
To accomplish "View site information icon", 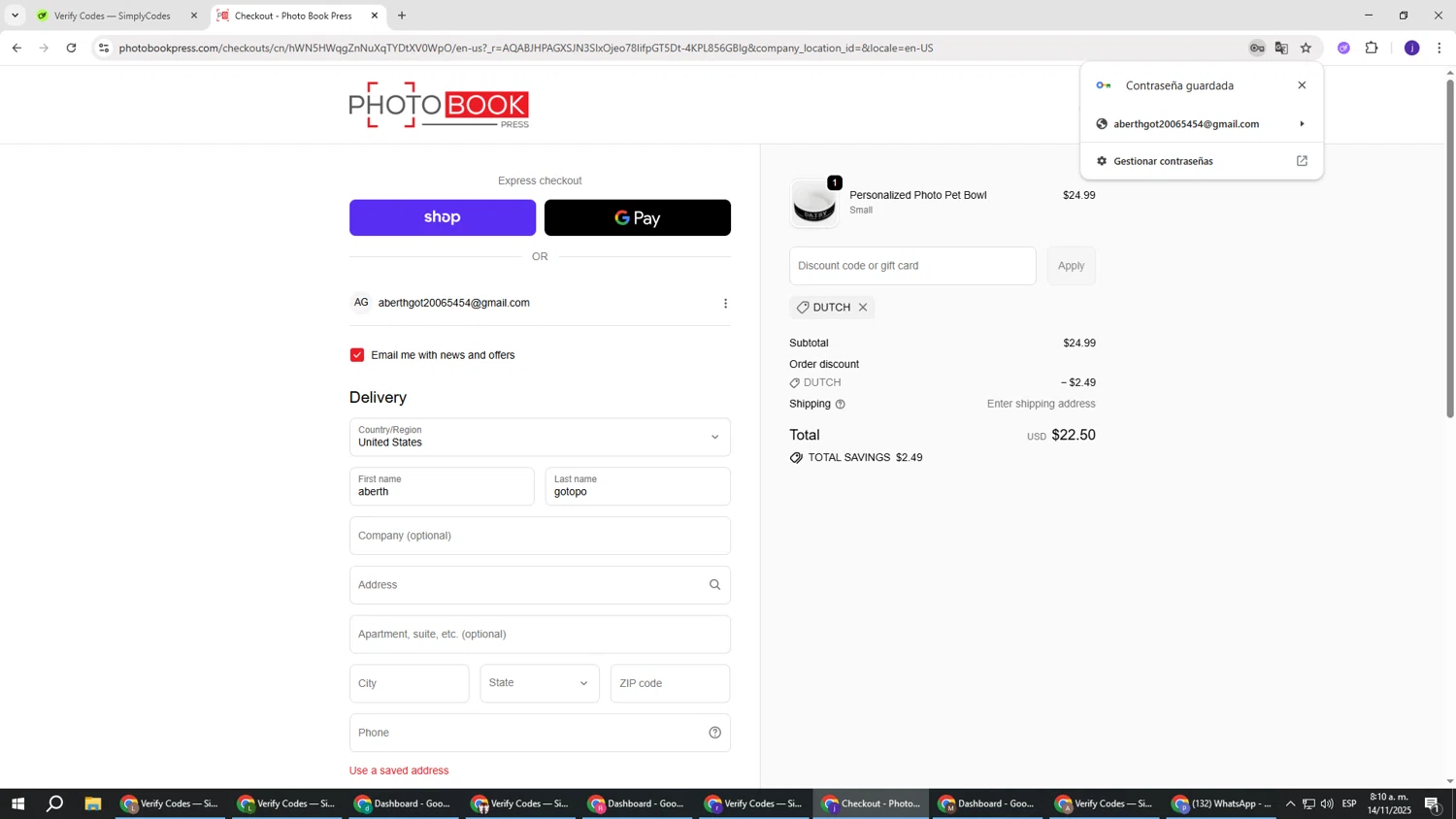I will 104,48.
